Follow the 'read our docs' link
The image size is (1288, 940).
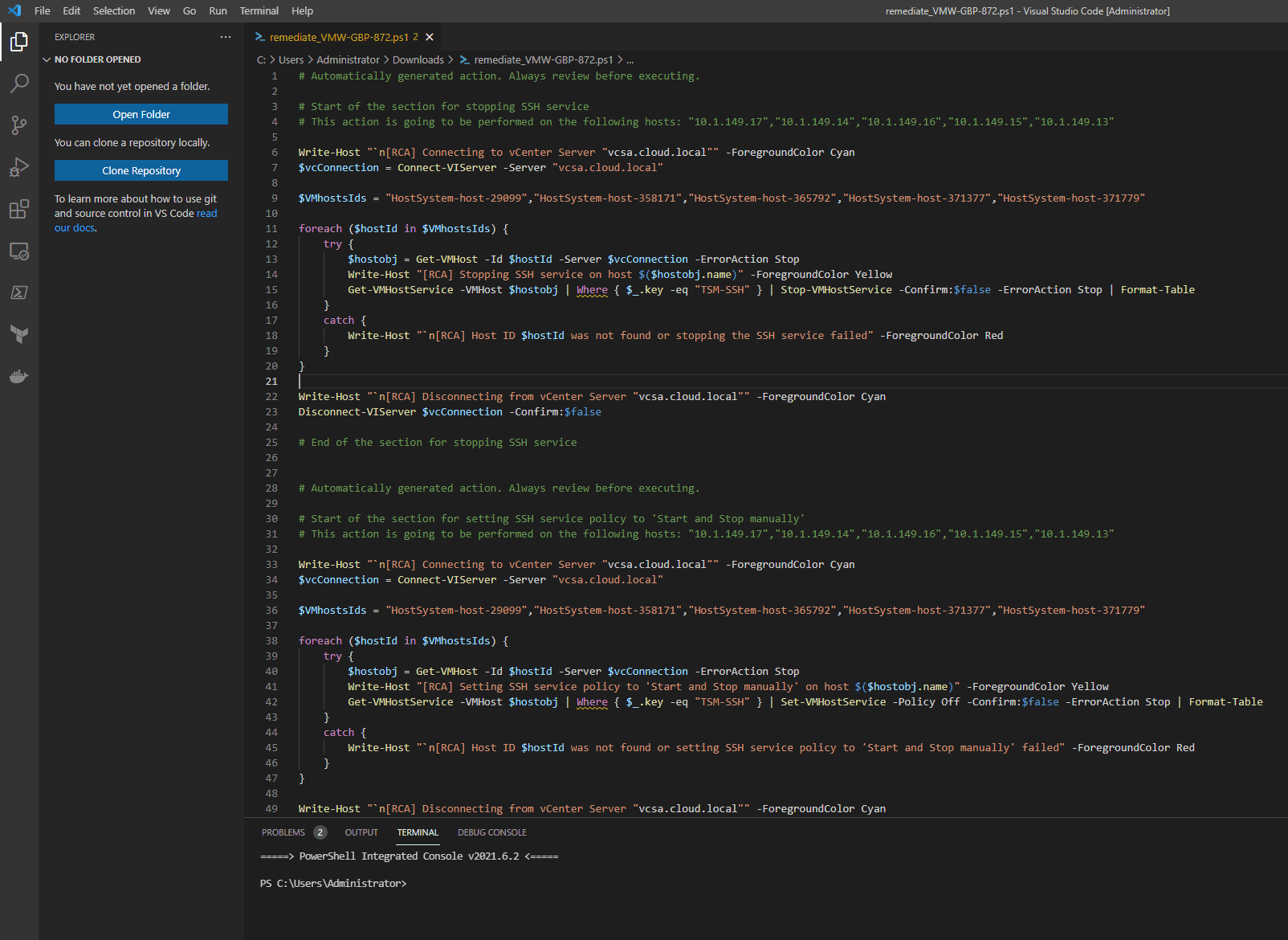pos(206,214)
